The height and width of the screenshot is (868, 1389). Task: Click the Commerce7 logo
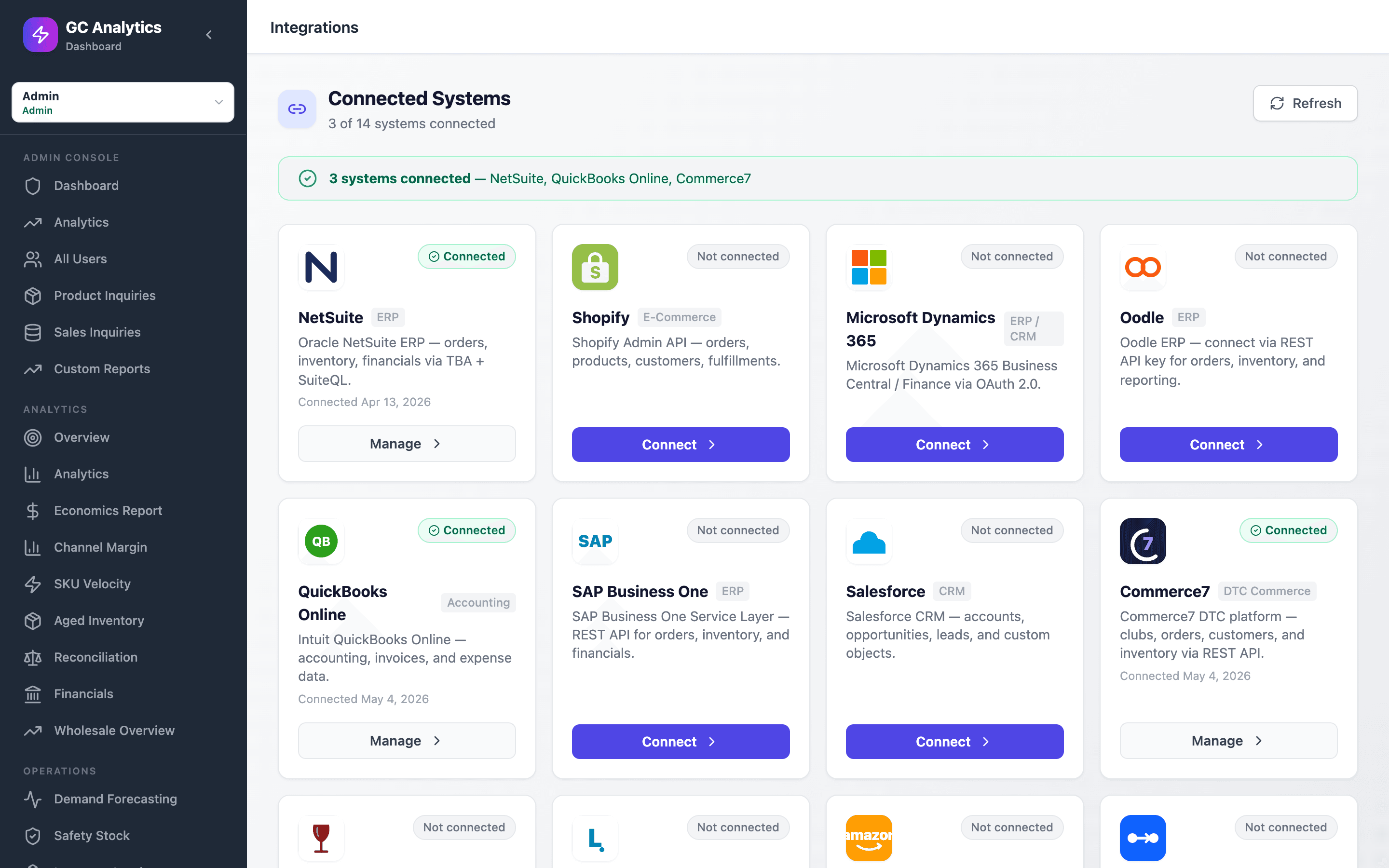[x=1142, y=541]
